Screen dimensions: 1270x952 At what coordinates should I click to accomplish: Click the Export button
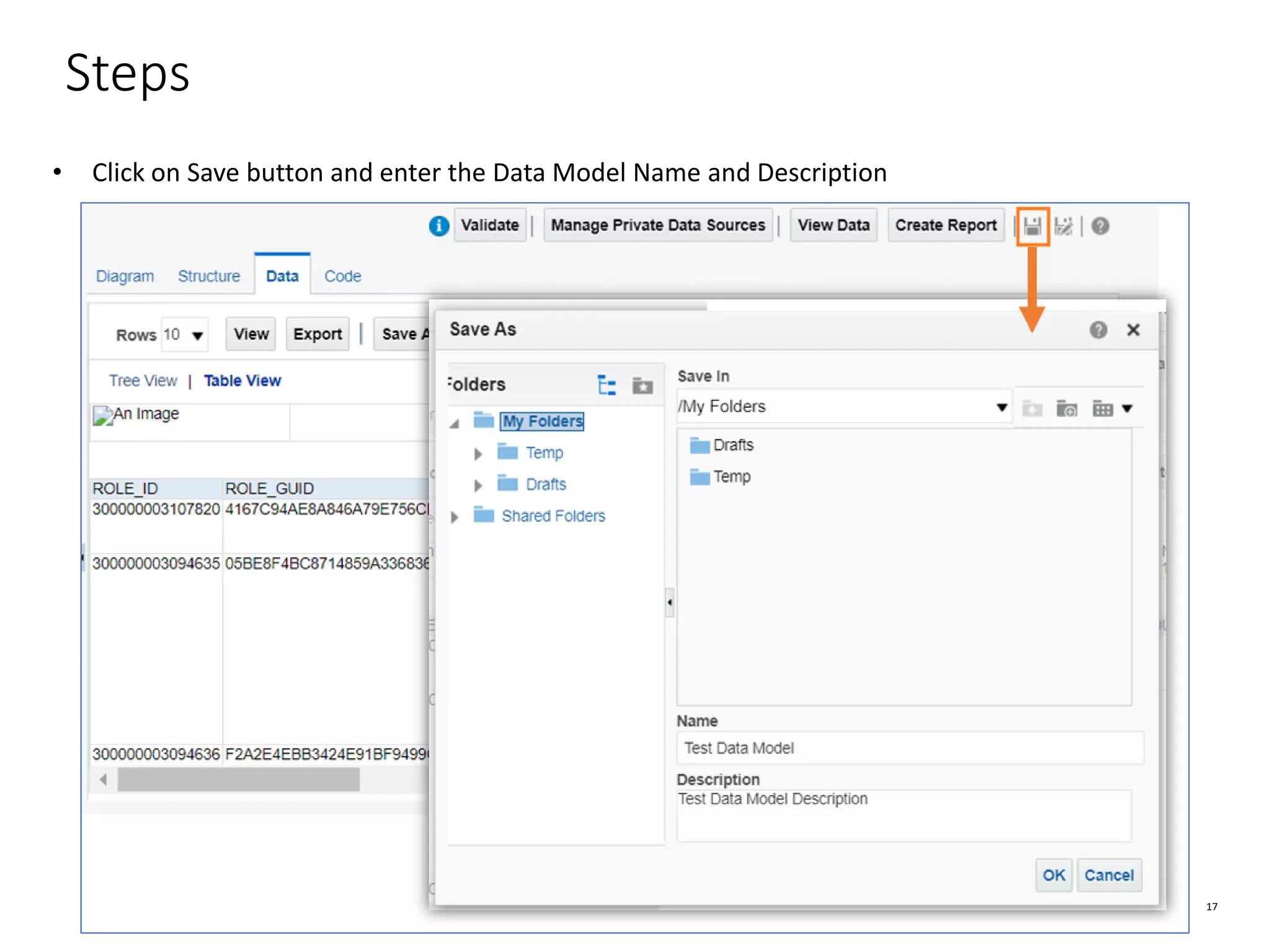(317, 334)
